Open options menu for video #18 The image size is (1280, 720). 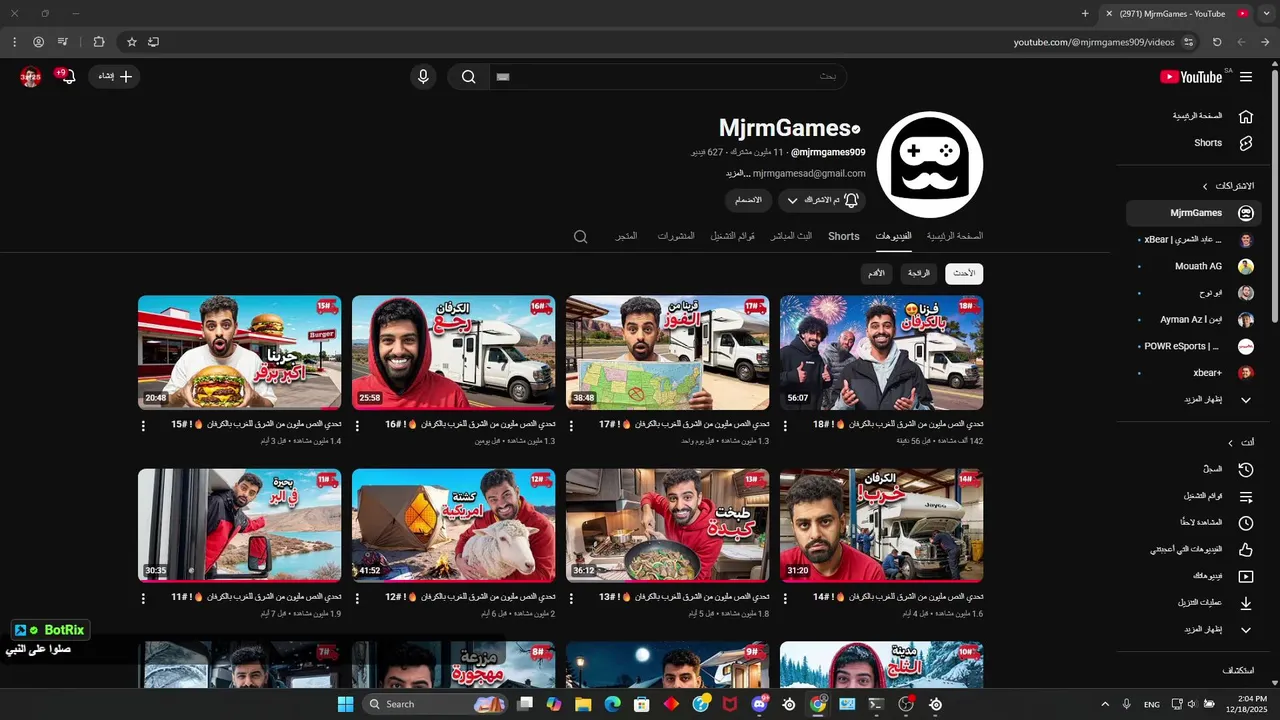coord(785,425)
